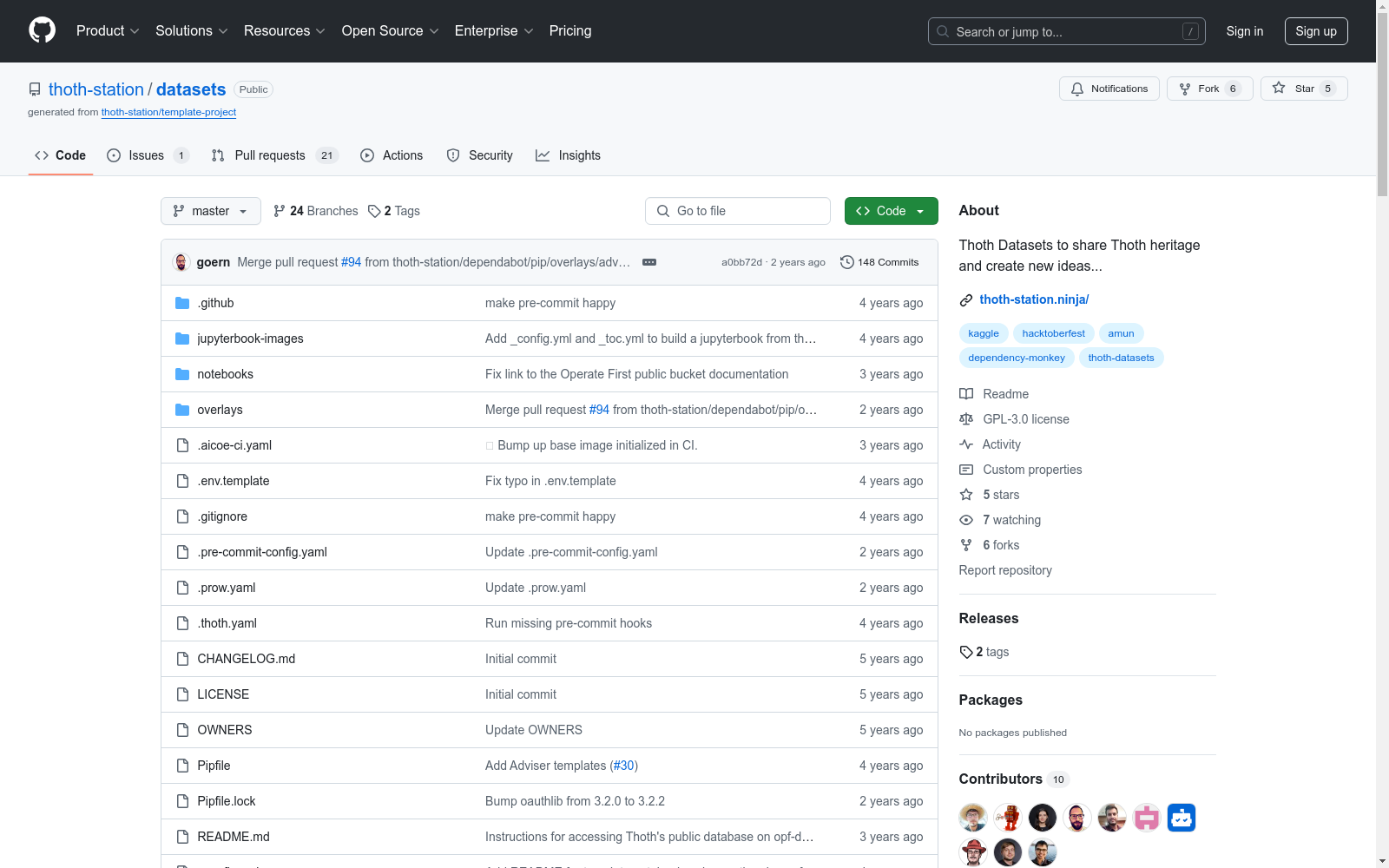
Task: Open the a0bb72d commit hash link
Action: 741,262
